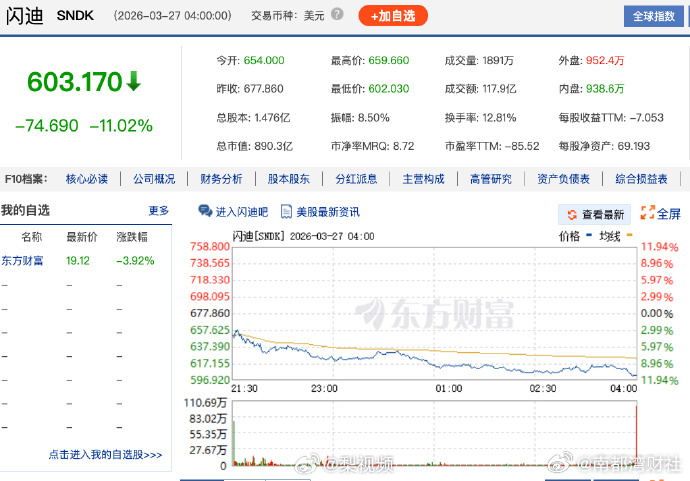This screenshot has width=690, height=481.
Task: Toggle the orange 均线 legend marker
Action: click(629, 235)
